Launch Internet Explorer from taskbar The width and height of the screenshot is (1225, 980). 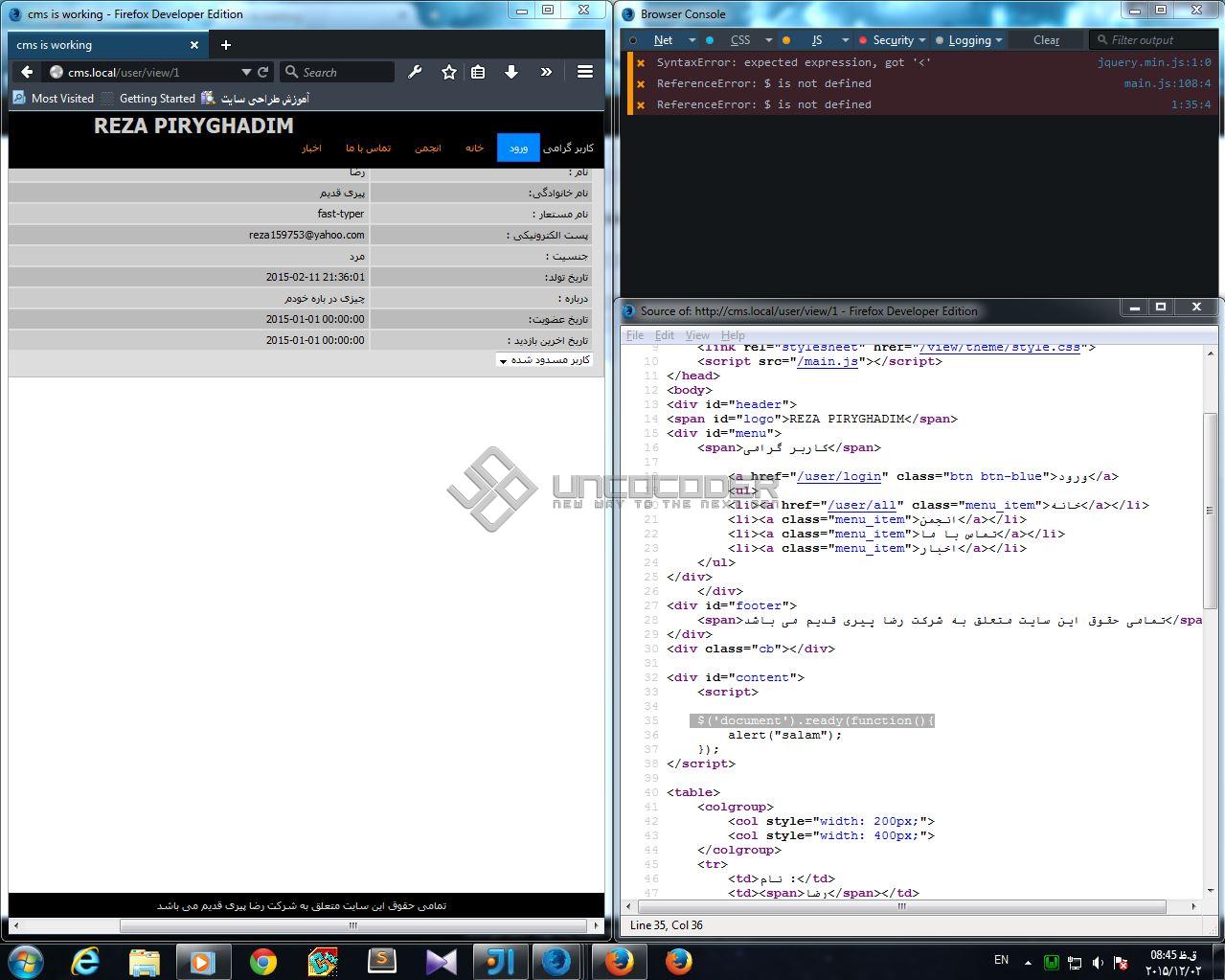(x=84, y=961)
